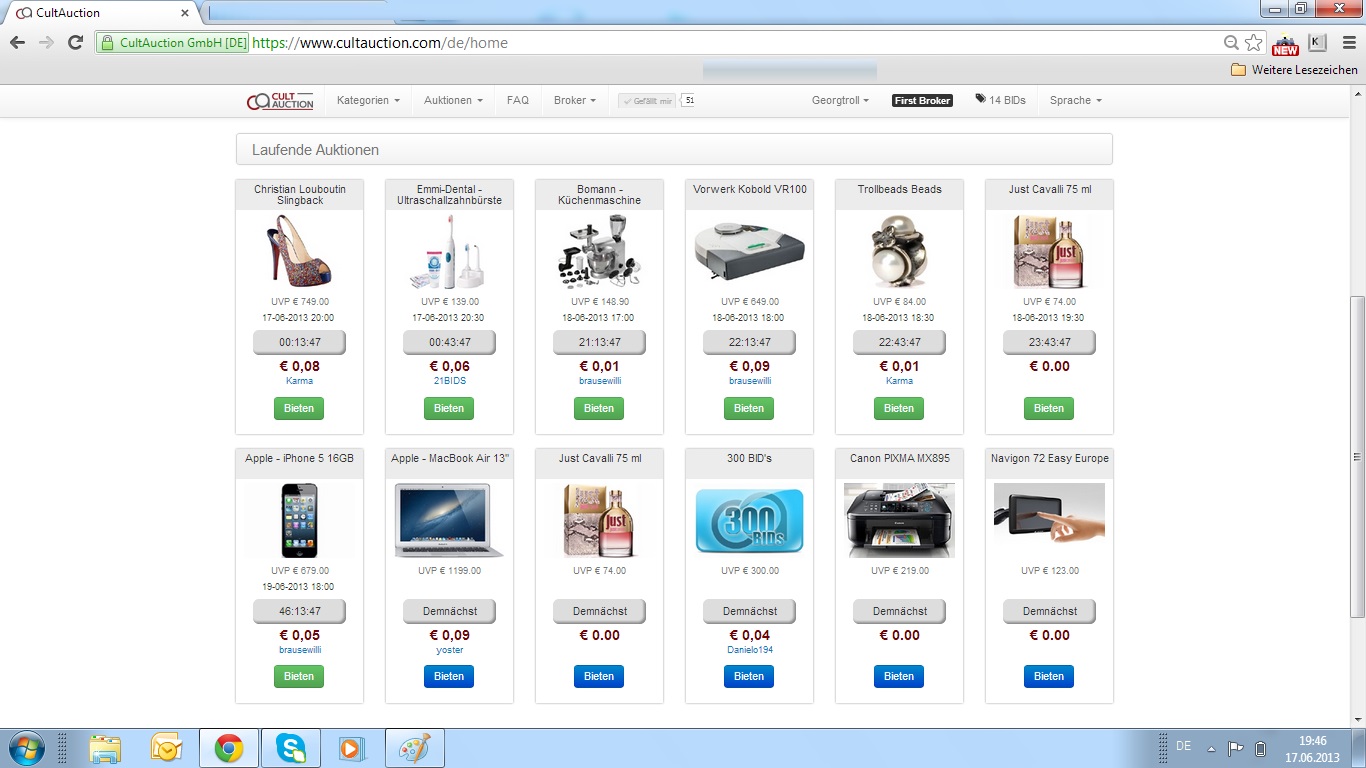Click the DE language indicator

pos(1184,746)
